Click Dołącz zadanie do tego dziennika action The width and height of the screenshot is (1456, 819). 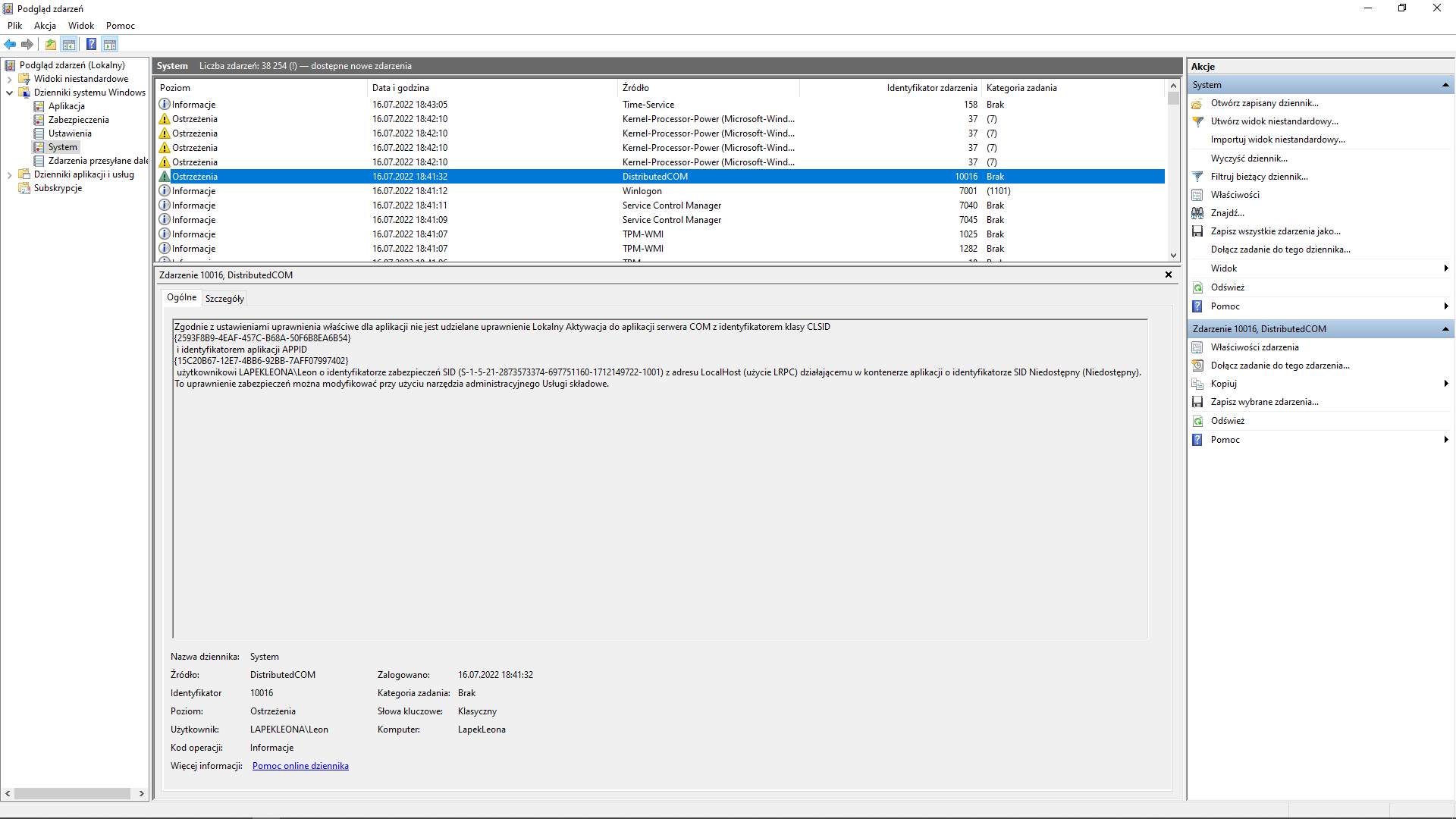1280,249
